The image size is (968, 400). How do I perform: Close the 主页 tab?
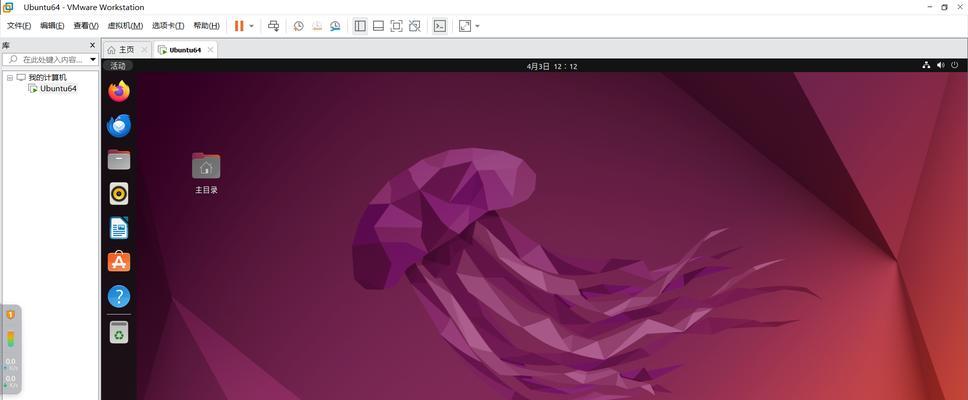pyautogui.click(x=144, y=50)
